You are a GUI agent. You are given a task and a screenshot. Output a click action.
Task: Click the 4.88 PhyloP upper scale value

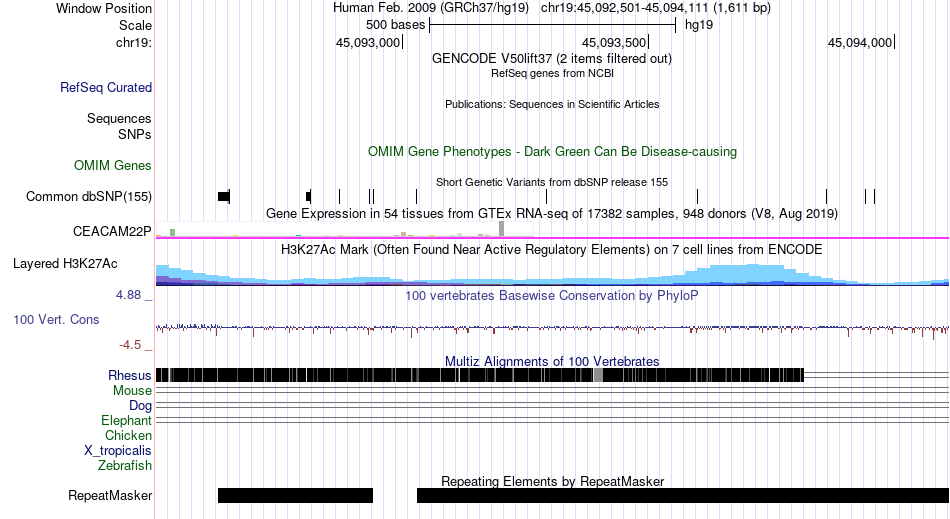click(x=128, y=295)
